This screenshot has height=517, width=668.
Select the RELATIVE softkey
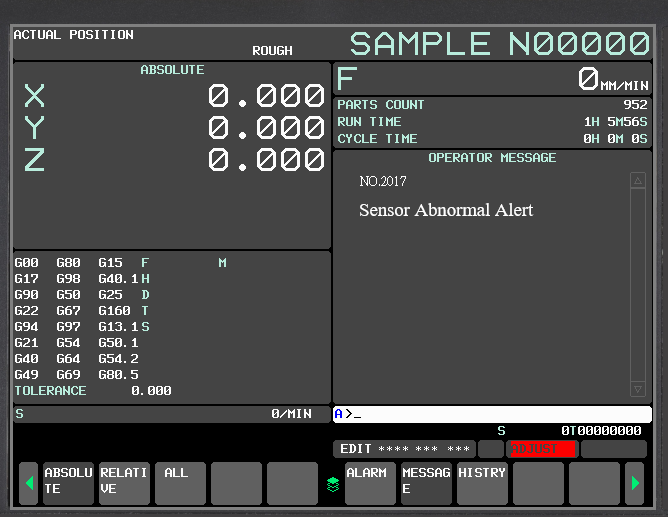124,482
